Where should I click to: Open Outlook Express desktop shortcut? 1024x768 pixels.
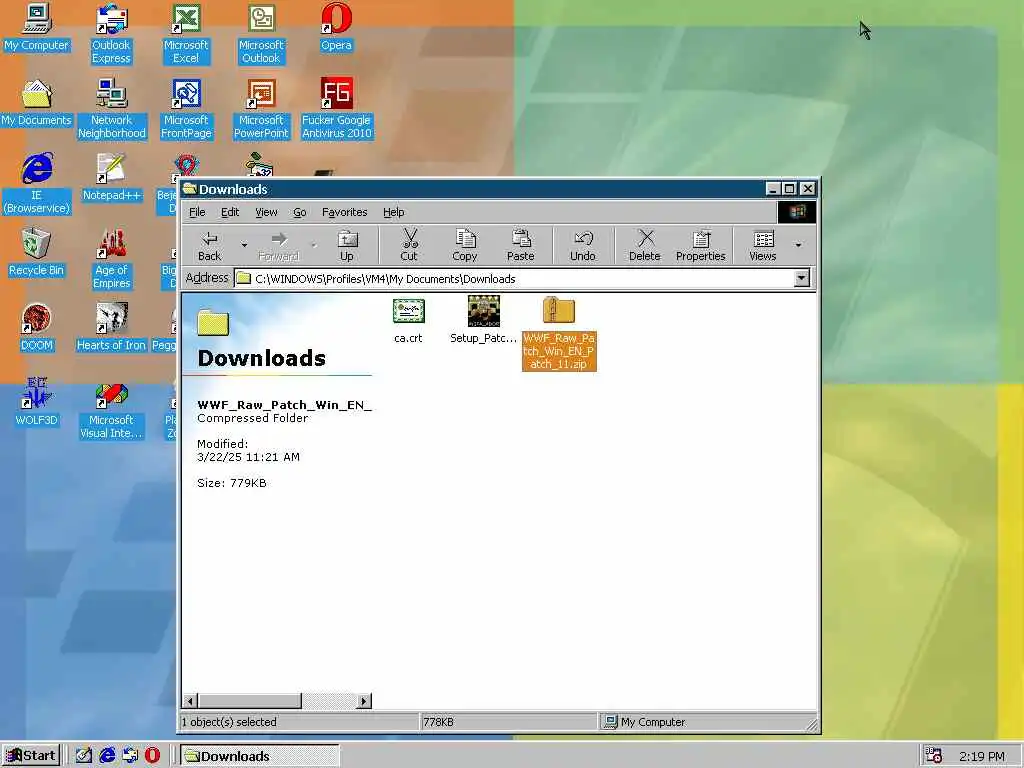coord(111,34)
